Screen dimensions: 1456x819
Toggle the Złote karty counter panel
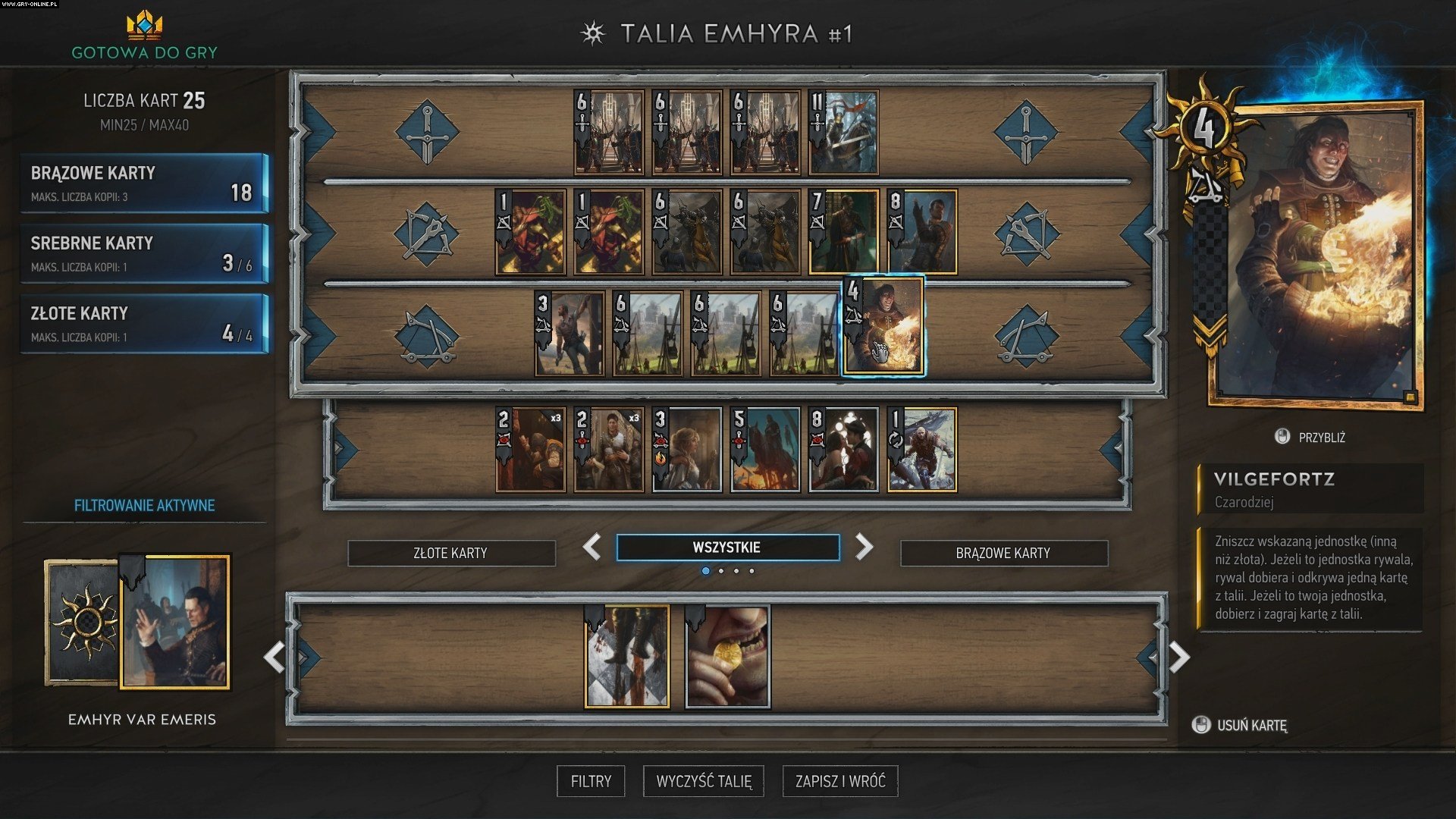click(x=144, y=324)
